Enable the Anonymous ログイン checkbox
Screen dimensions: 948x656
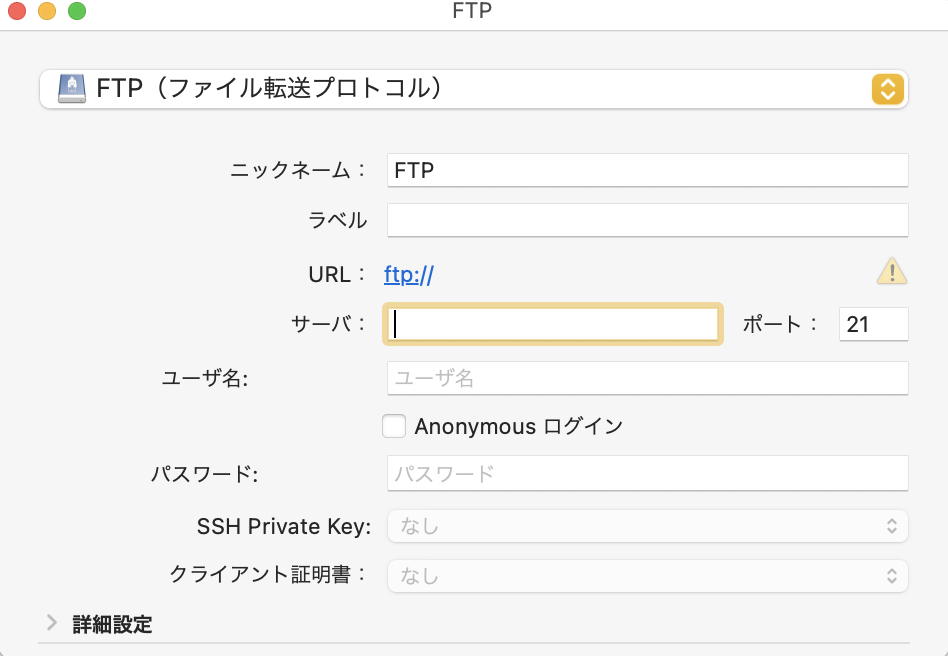pyautogui.click(x=395, y=426)
